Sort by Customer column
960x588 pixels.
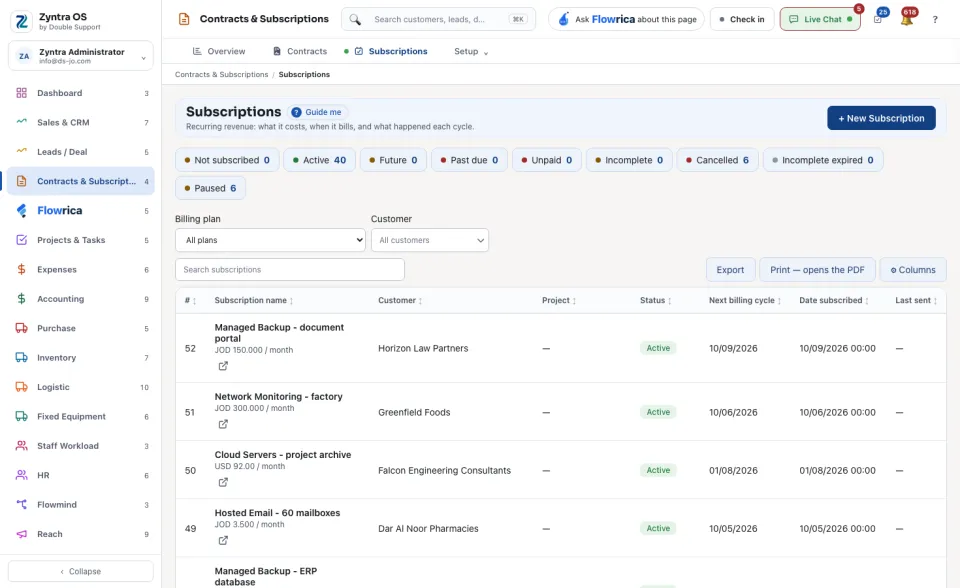(400, 300)
